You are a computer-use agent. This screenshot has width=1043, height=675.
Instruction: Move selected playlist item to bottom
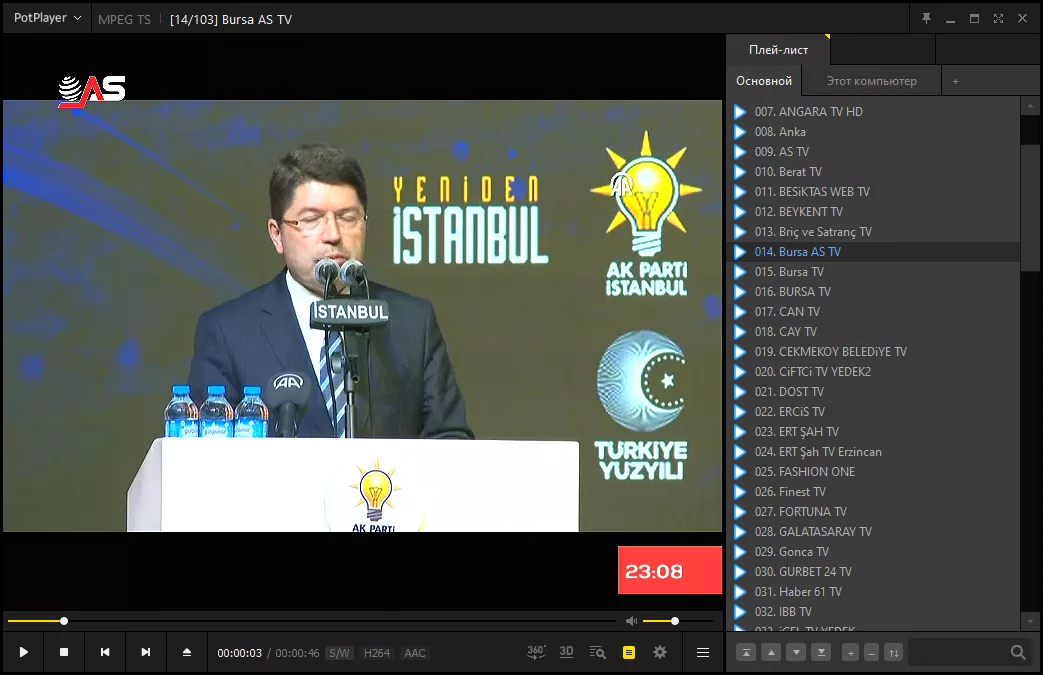click(821, 653)
